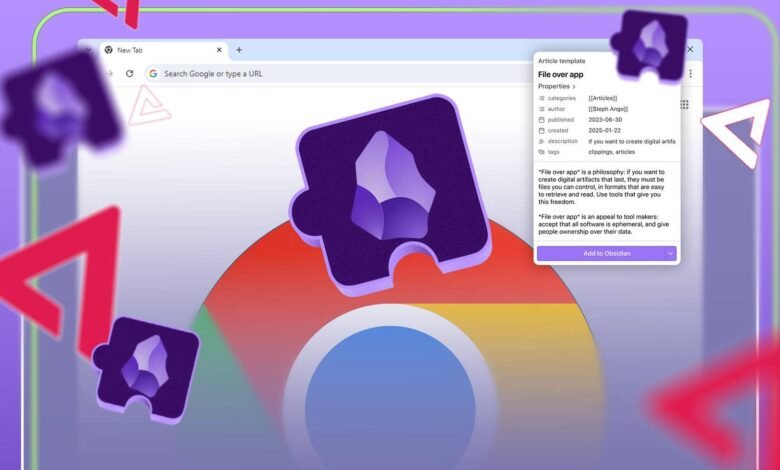780x470 pixels.
Task: Reload the page with the refresh icon
Action: [129, 74]
